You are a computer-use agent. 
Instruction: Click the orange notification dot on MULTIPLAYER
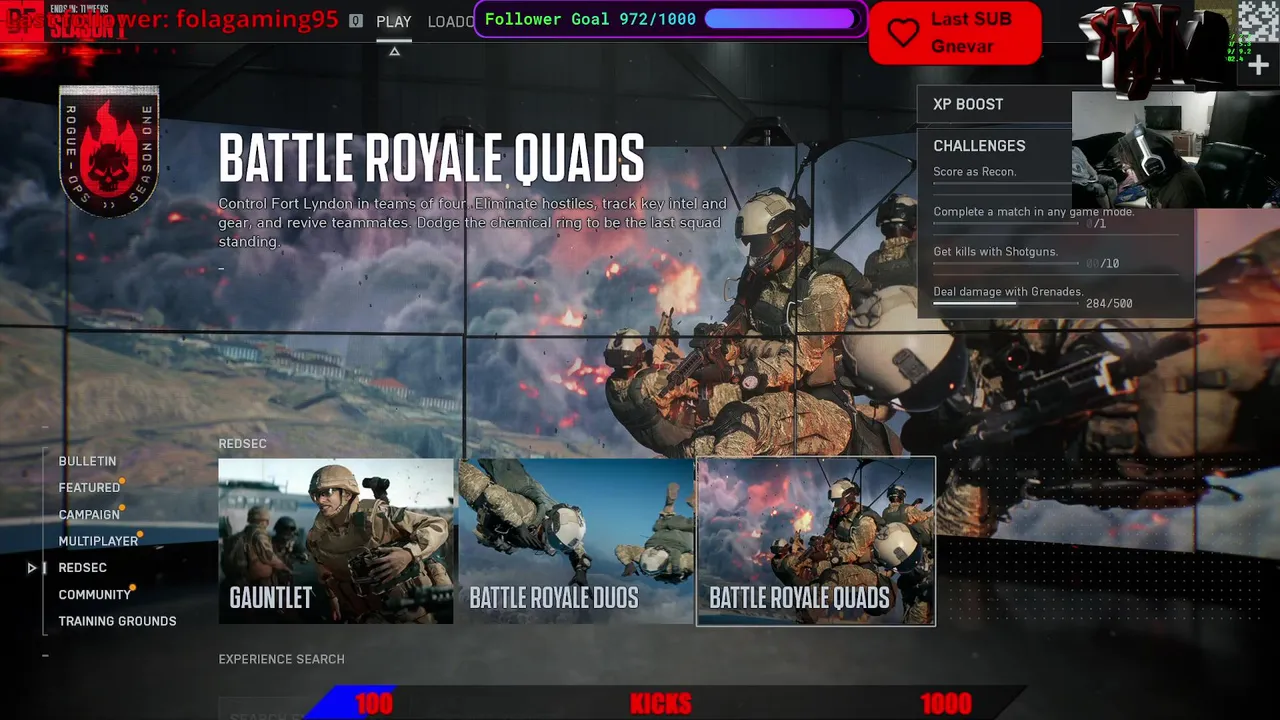tap(140, 533)
